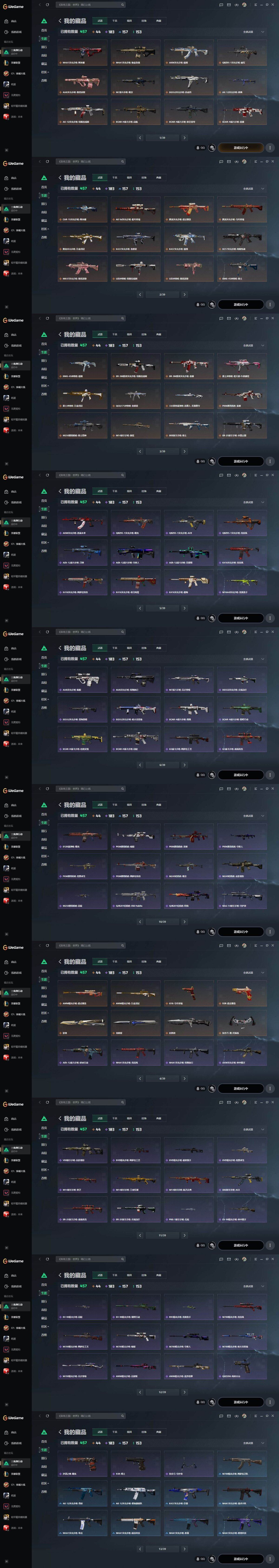The width and height of the screenshot is (279, 1568).
Task: Click avatar icon left of 游戏运行中 below 12/39
Action: (x=211, y=1402)
